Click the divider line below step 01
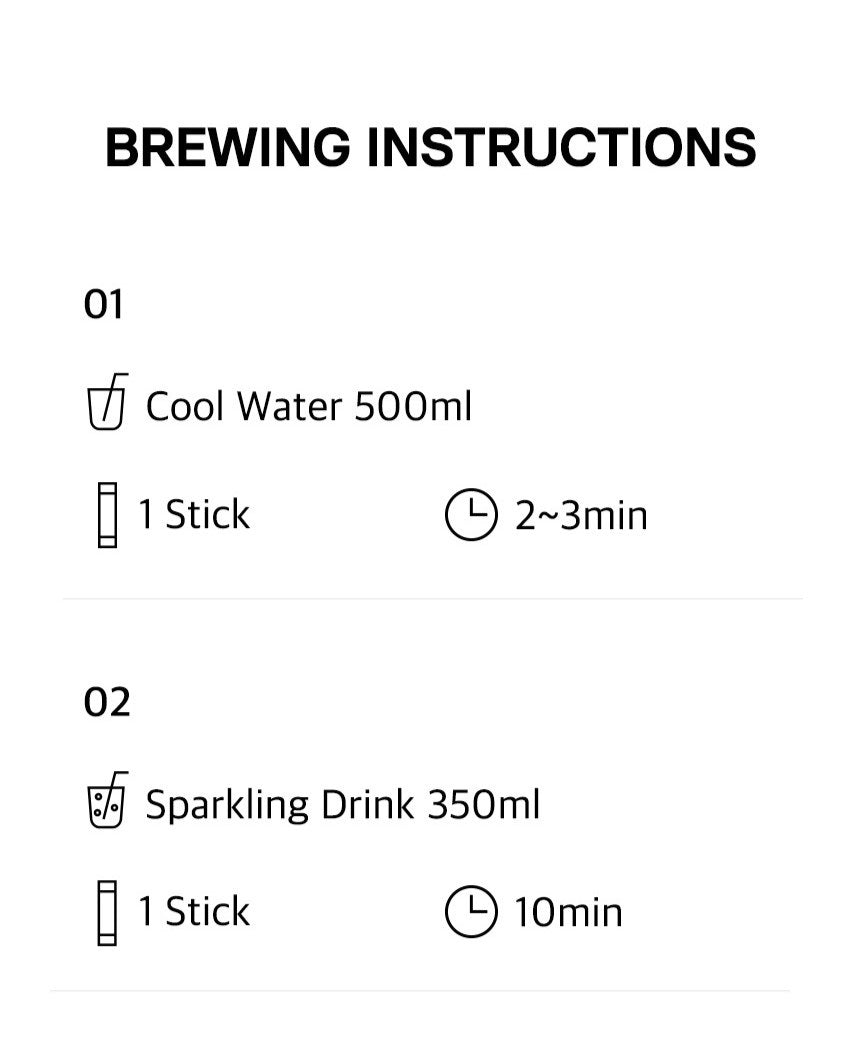 click(x=432, y=599)
